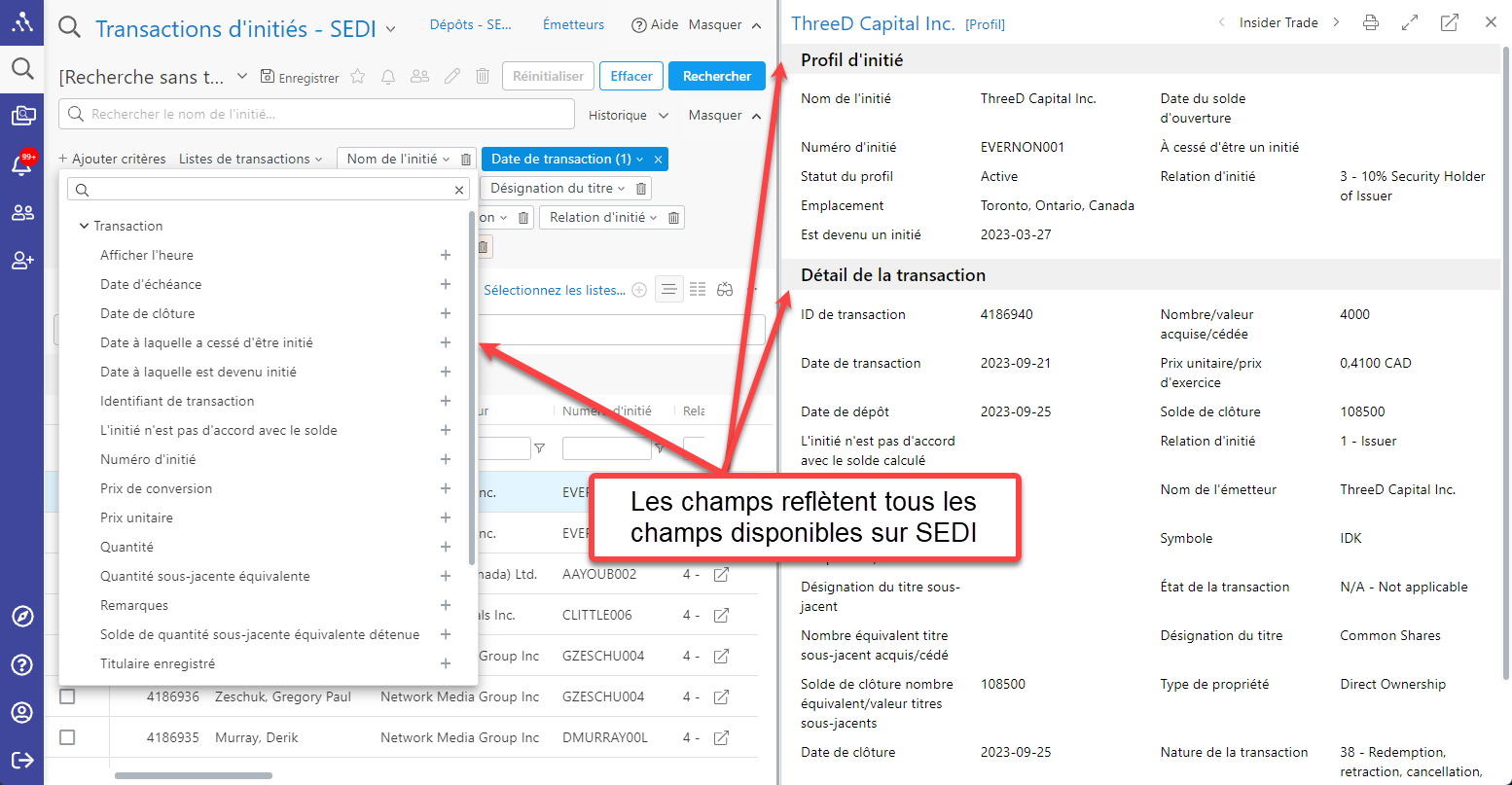Clear the Date de transaction filter with X
Screen dimensions: 1512x785
coord(659,160)
